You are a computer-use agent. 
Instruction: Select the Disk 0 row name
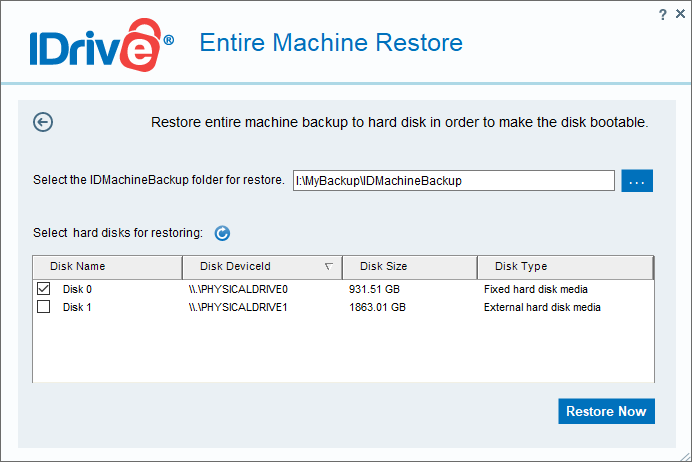[x=77, y=289]
